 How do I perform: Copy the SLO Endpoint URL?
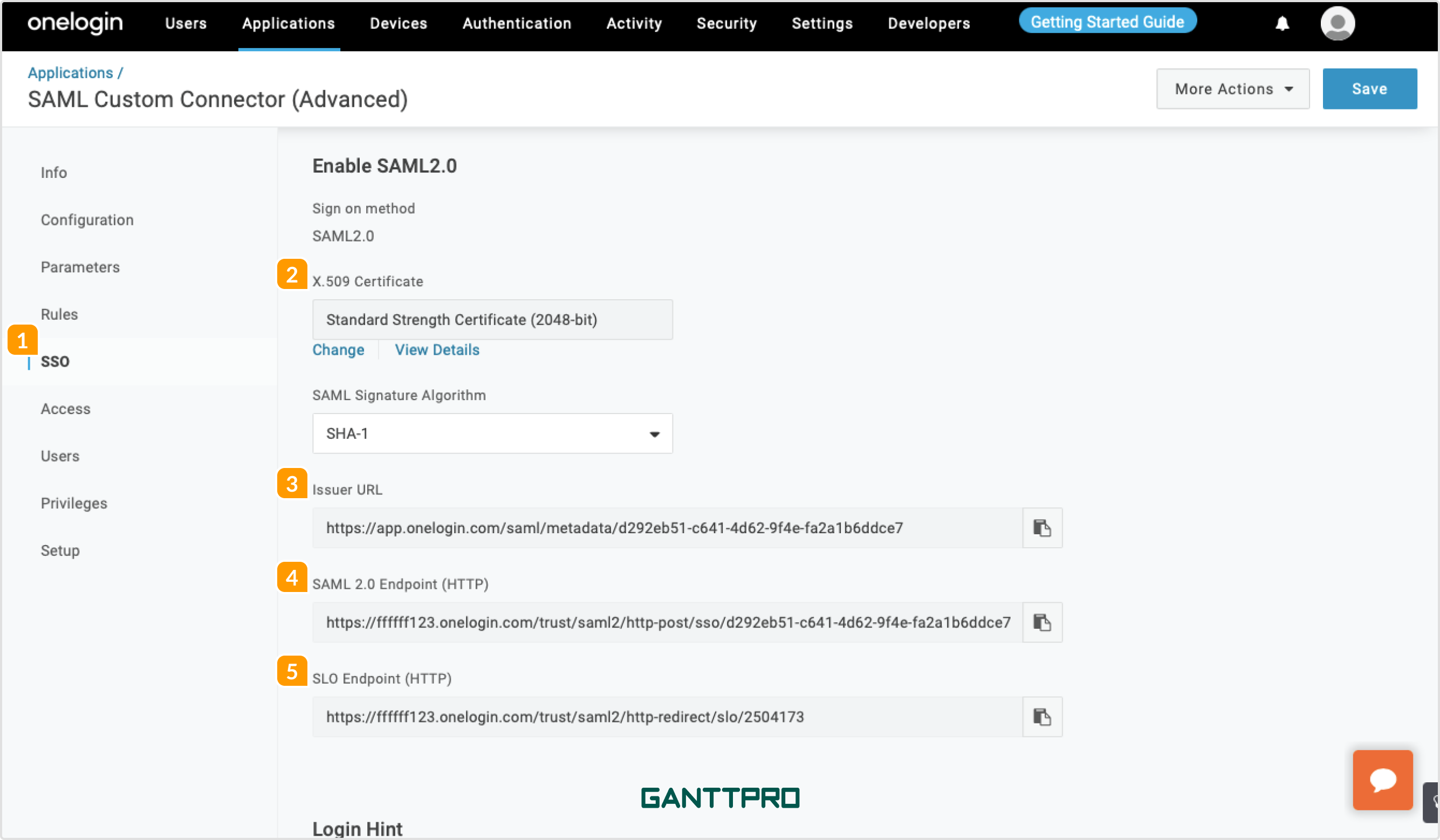click(x=1042, y=717)
